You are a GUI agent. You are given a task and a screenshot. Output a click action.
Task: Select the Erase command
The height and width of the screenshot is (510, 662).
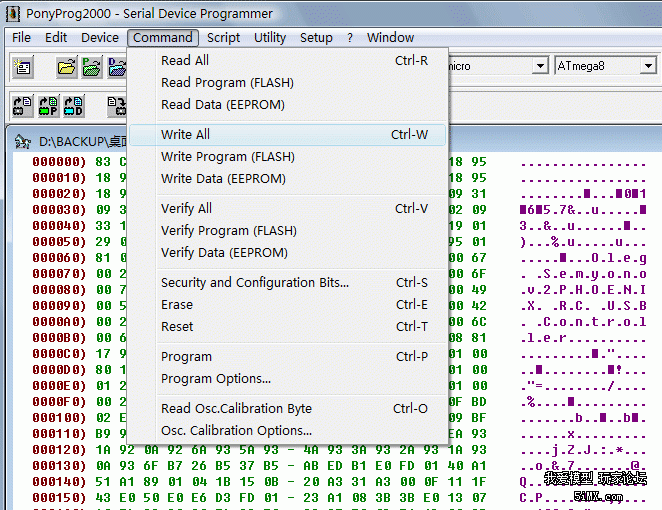pos(287,304)
